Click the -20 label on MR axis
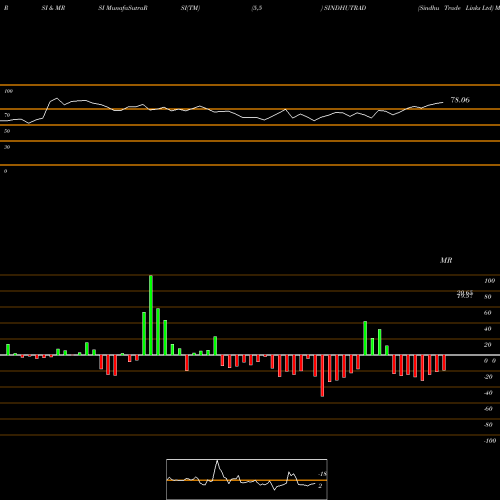Viewport: 500px width, 500px height. (488, 377)
